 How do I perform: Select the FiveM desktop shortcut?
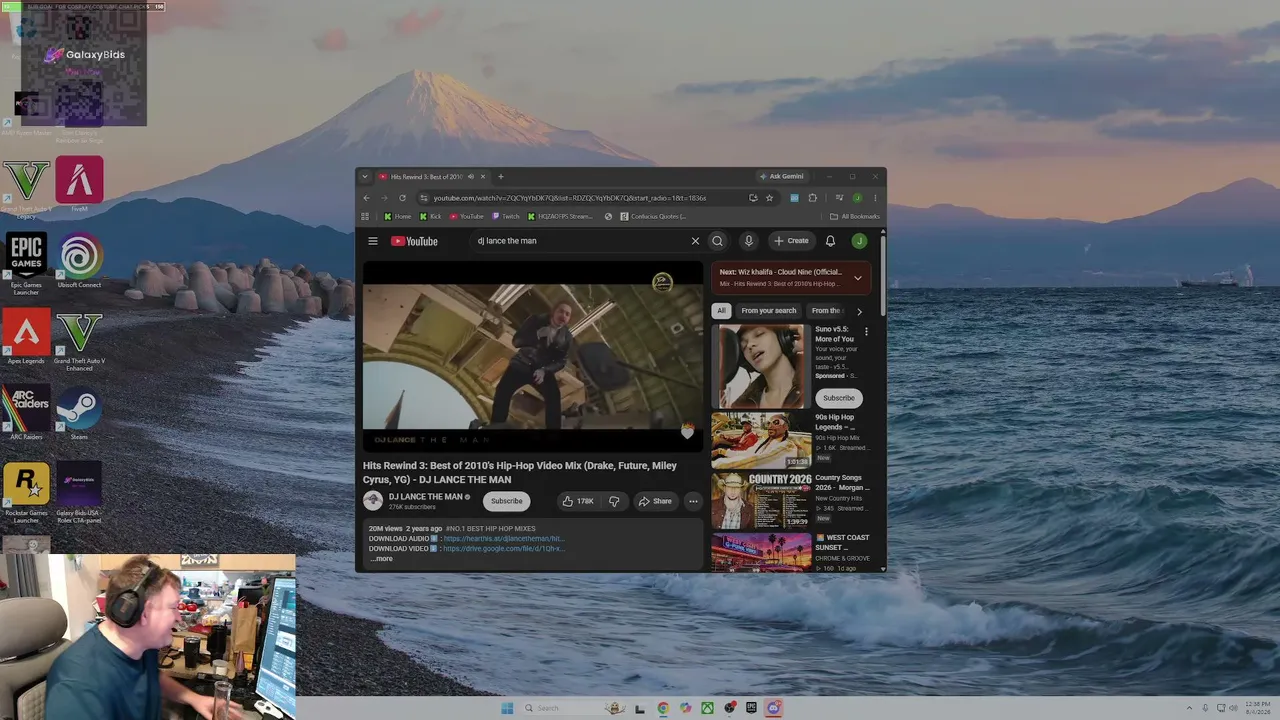click(79, 184)
